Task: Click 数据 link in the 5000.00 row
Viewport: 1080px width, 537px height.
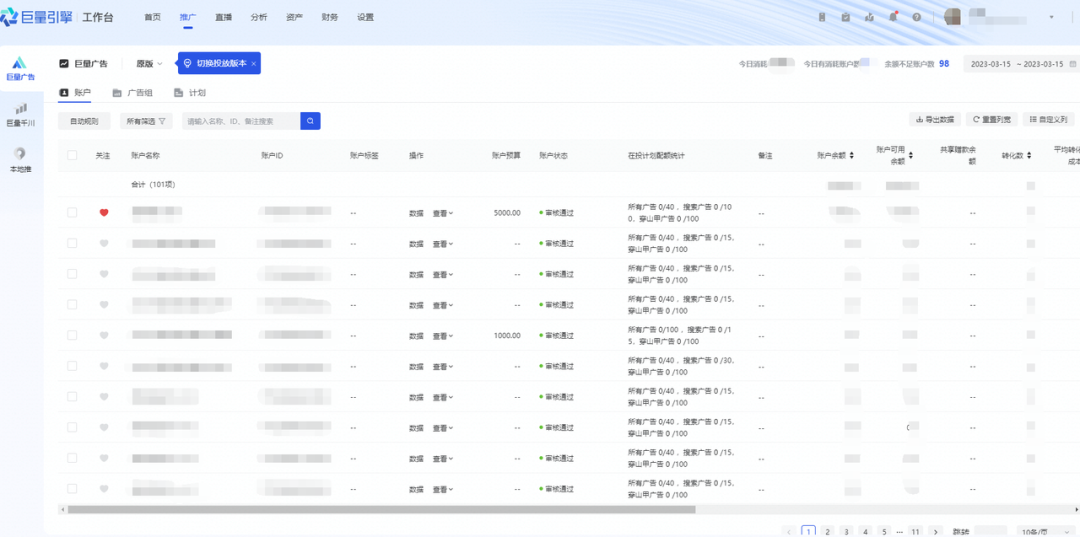Action: (416, 213)
